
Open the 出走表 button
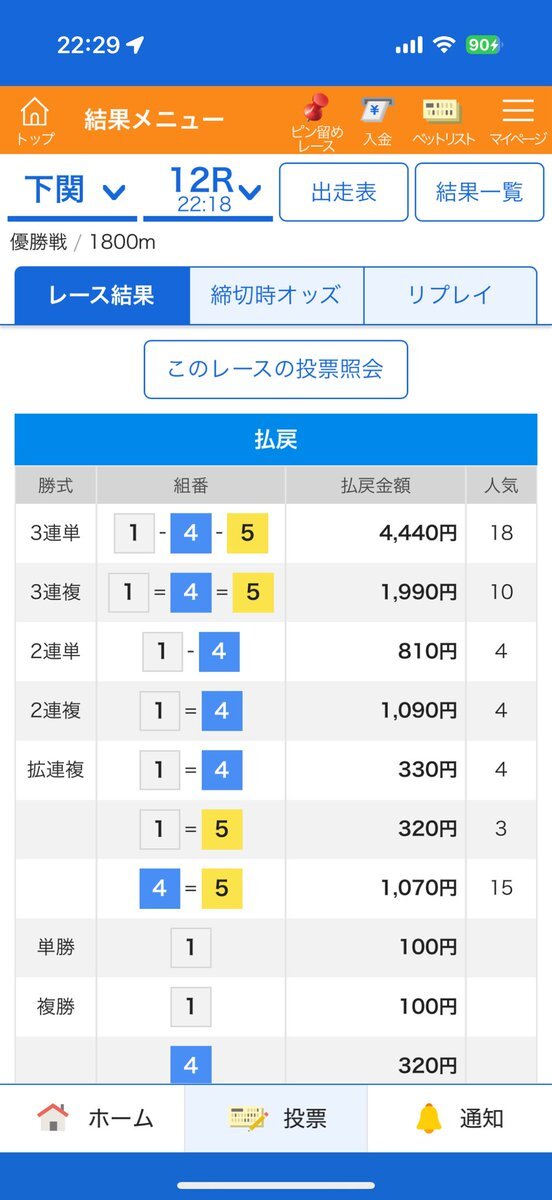(344, 192)
